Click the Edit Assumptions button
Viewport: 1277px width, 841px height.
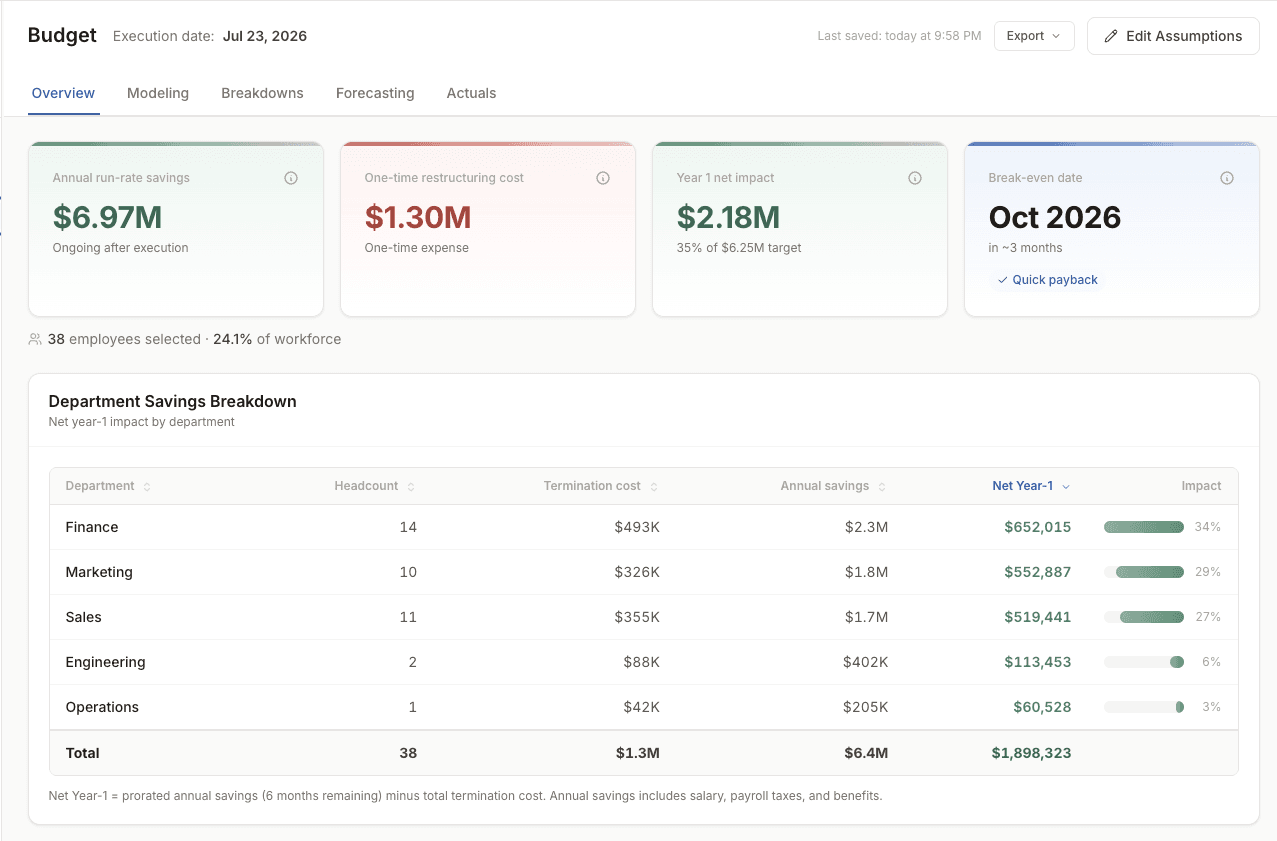point(1173,36)
